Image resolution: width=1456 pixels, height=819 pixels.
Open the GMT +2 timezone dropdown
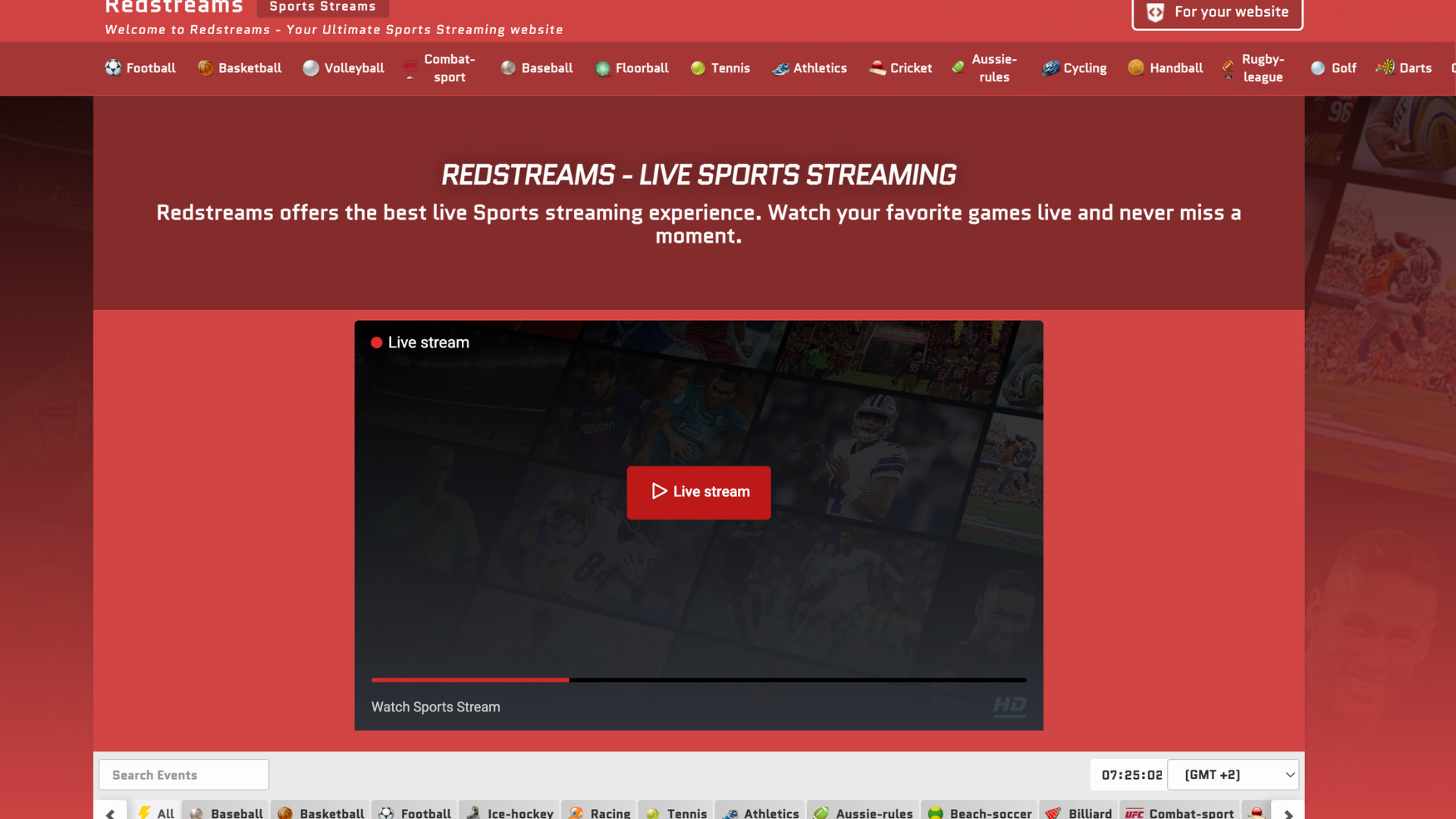click(x=1233, y=774)
